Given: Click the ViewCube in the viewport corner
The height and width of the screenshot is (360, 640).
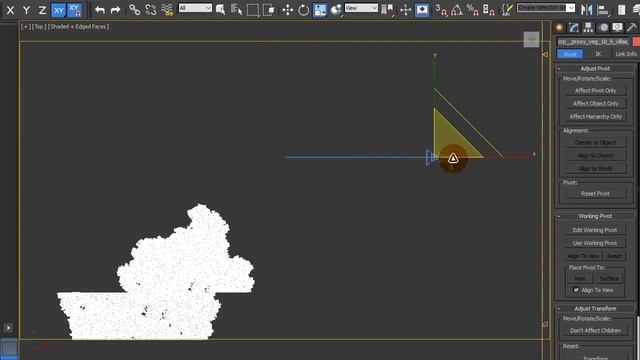Looking at the screenshot, I should pos(531,39).
